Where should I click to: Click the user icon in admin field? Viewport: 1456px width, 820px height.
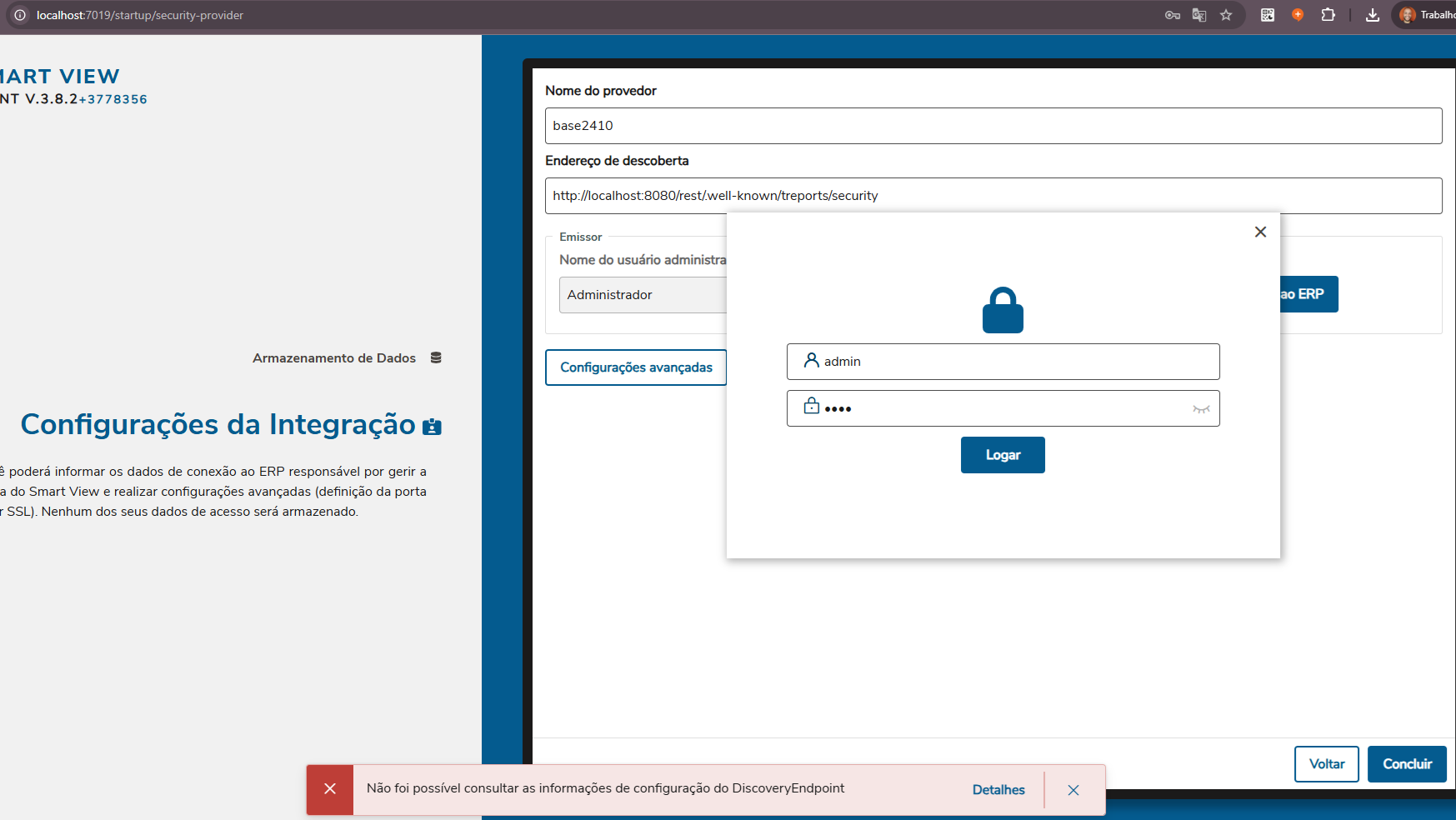coord(811,360)
